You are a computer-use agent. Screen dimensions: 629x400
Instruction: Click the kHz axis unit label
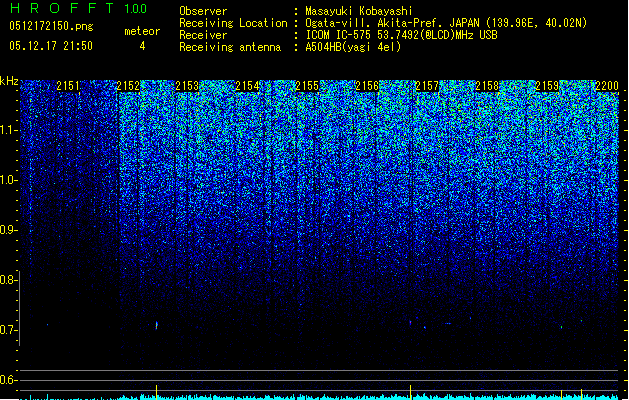tap(9, 81)
